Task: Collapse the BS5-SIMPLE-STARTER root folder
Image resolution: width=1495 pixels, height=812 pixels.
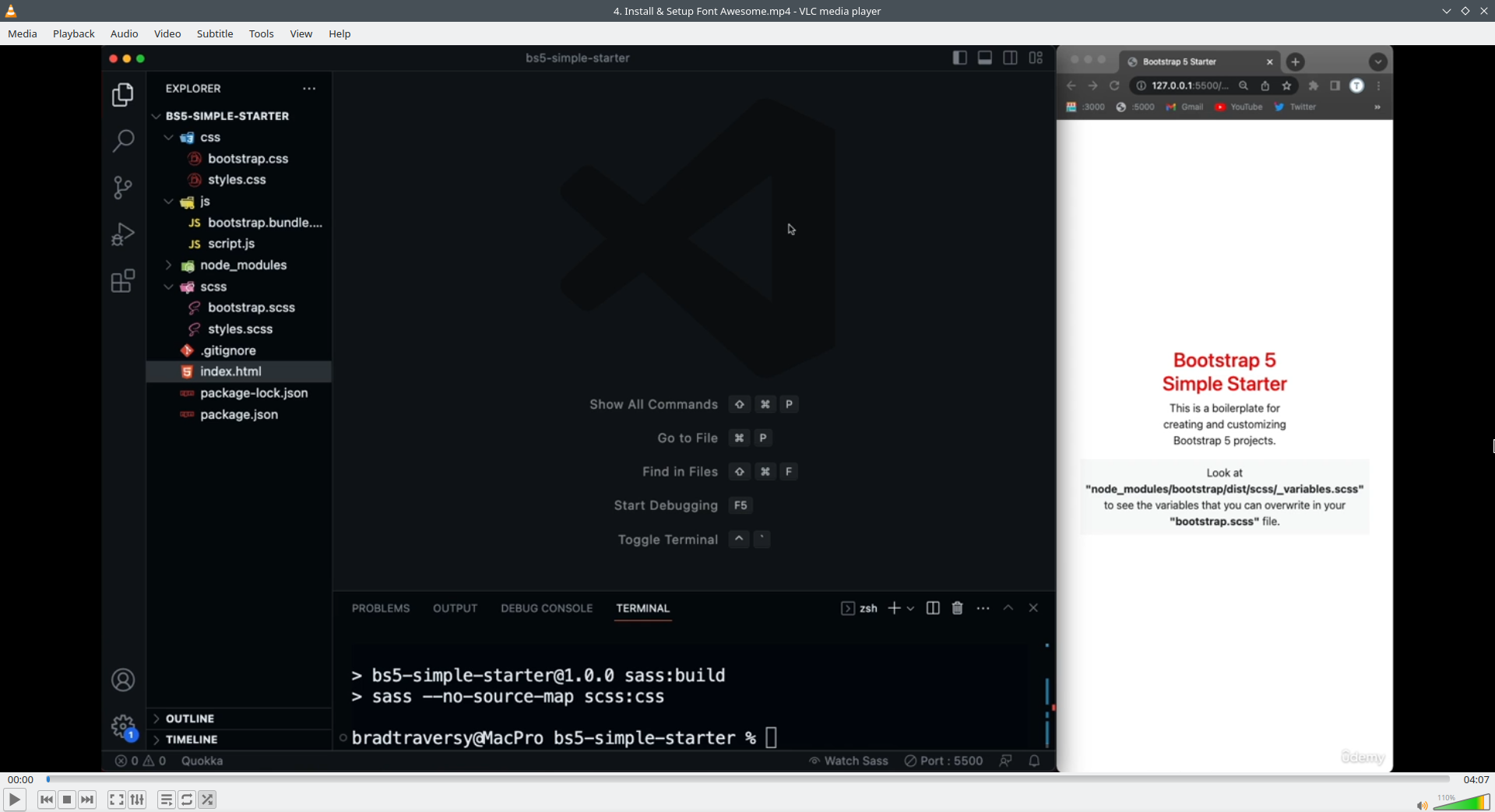Action: (x=157, y=116)
